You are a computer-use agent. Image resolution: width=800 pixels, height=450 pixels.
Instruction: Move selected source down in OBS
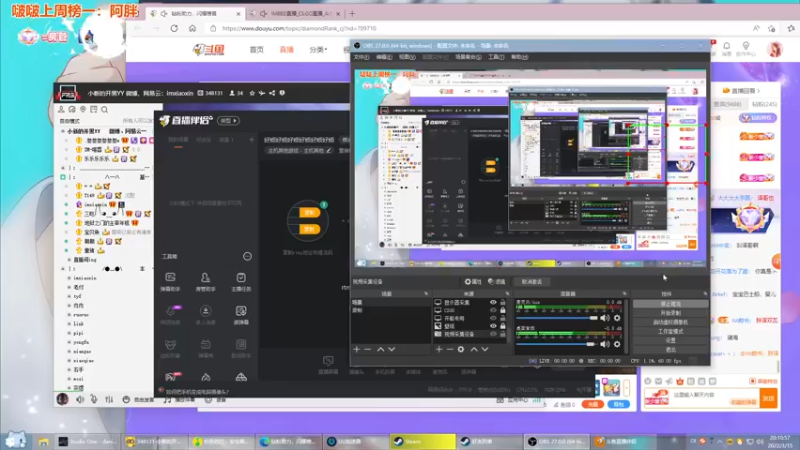485,349
